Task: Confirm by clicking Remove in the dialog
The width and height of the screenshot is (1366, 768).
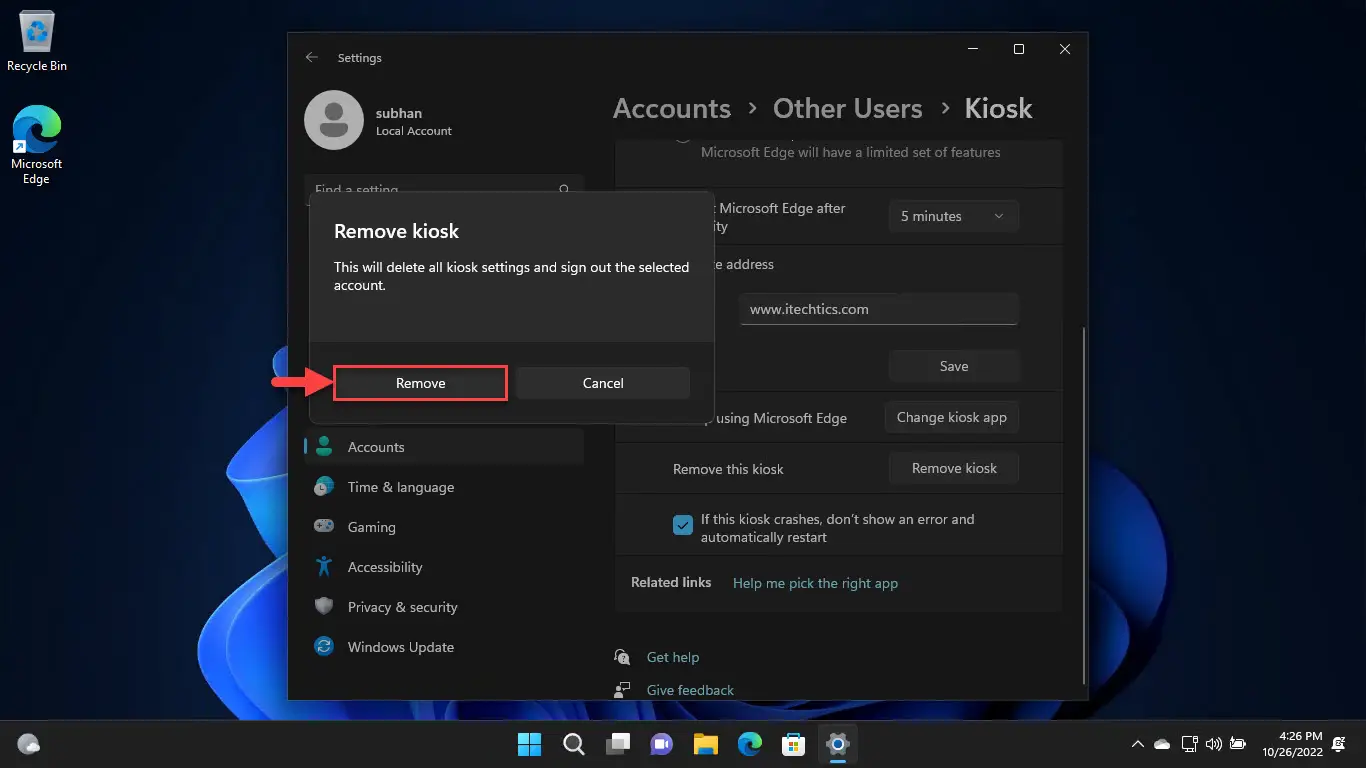Action: click(x=420, y=383)
